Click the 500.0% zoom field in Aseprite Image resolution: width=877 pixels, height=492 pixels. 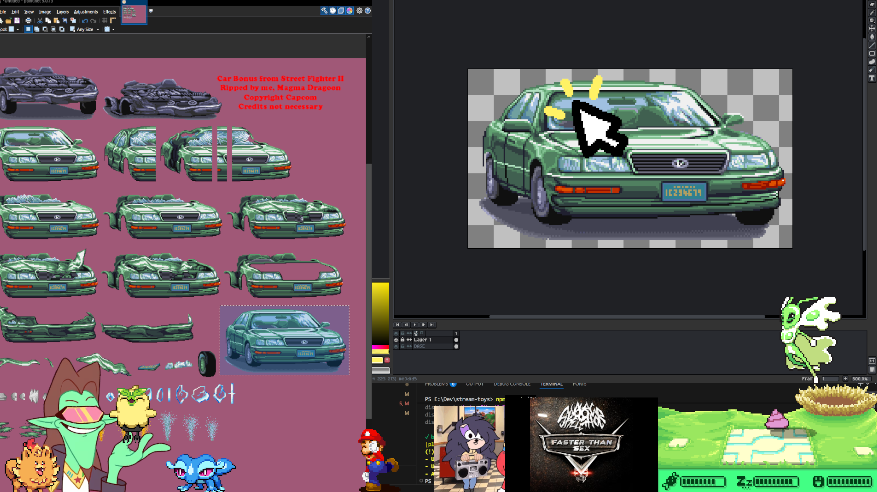(861, 379)
